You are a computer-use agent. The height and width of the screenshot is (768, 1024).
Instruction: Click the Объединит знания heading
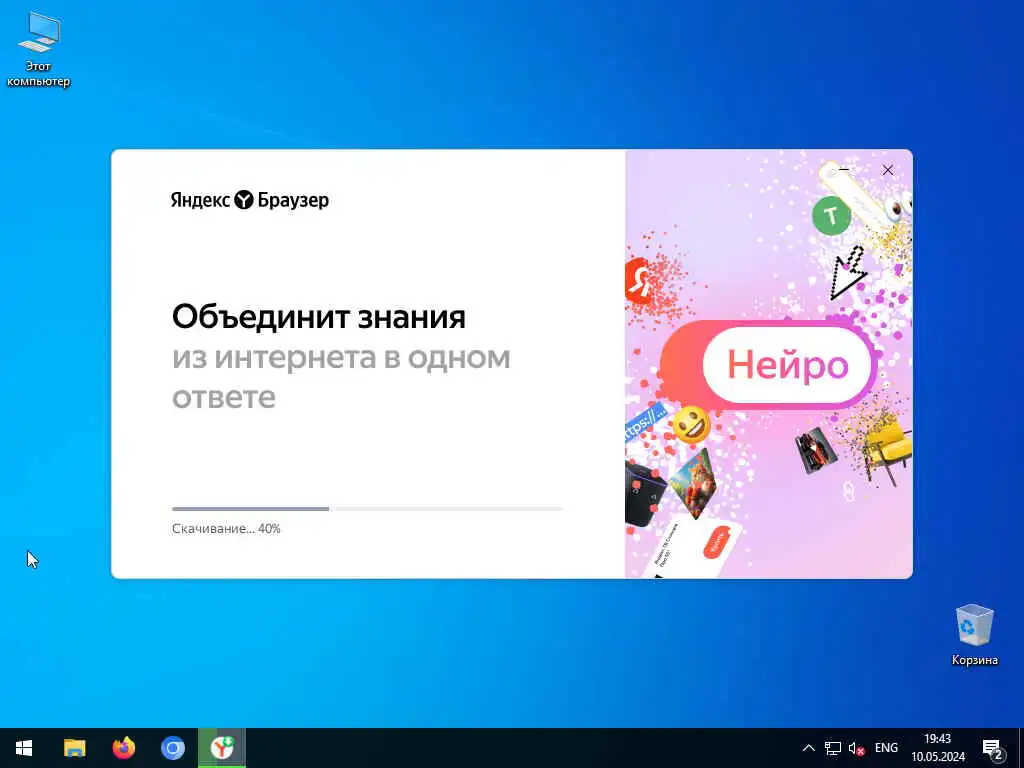[x=319, y=317]
